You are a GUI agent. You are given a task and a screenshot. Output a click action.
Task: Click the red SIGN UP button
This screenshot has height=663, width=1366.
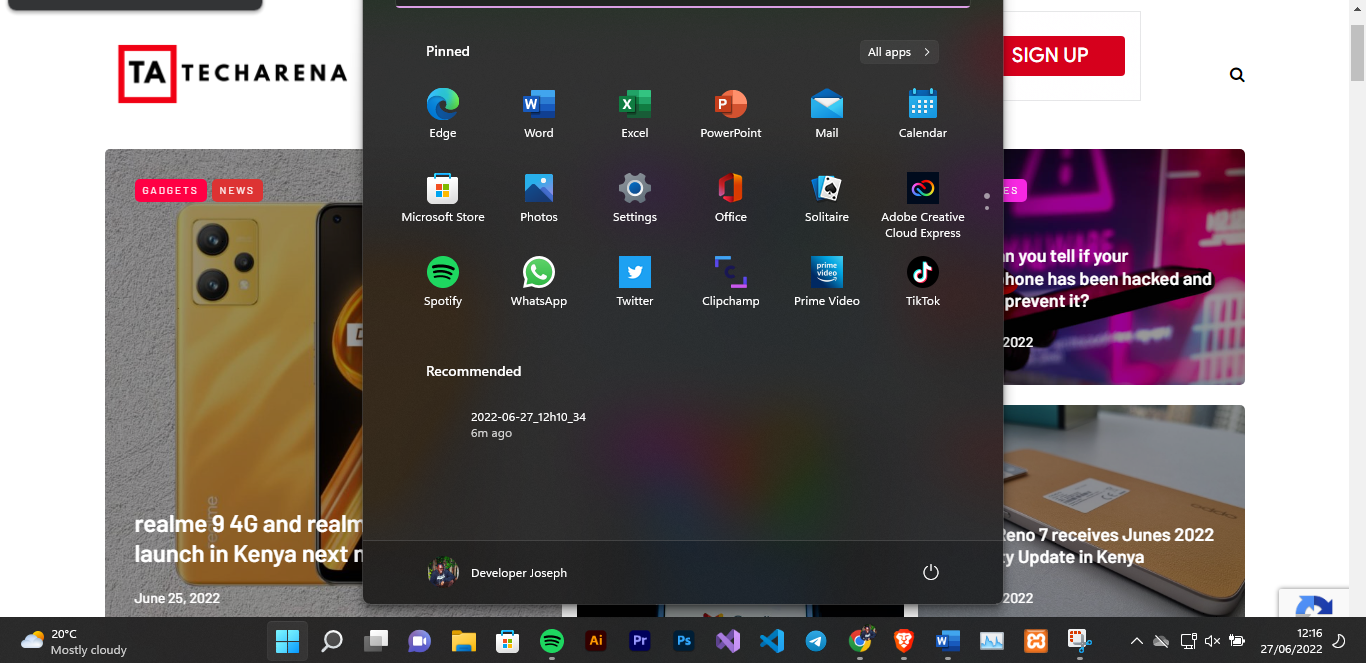1049,56
